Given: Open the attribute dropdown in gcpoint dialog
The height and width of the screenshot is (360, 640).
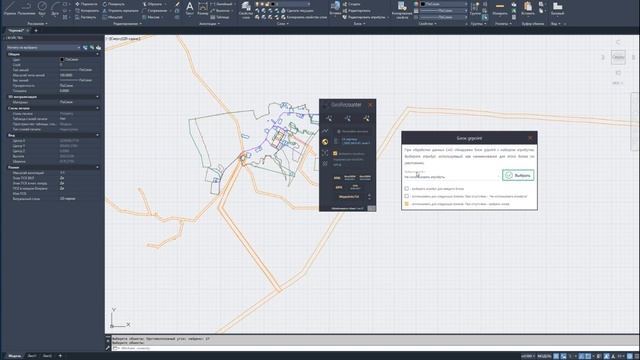Looking at the screenshot, I should [x=451, y=176].
